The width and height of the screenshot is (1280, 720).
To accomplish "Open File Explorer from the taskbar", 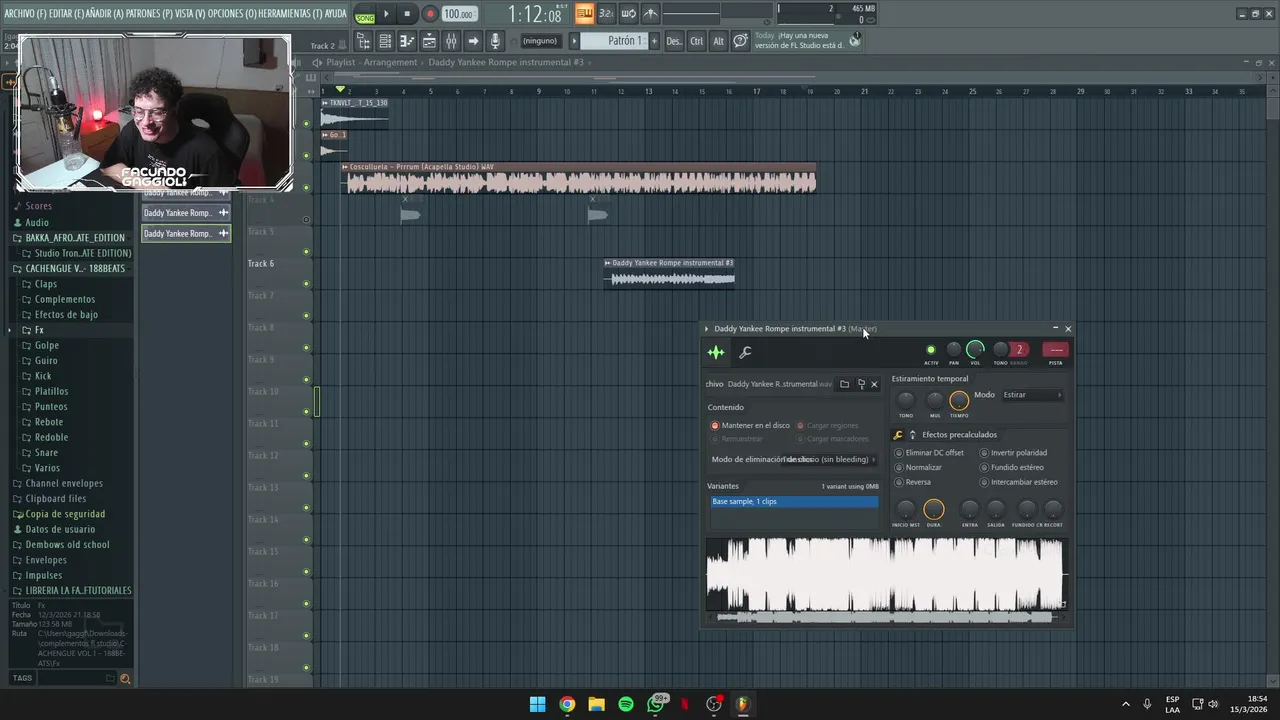I will click(x=596, y=704).
